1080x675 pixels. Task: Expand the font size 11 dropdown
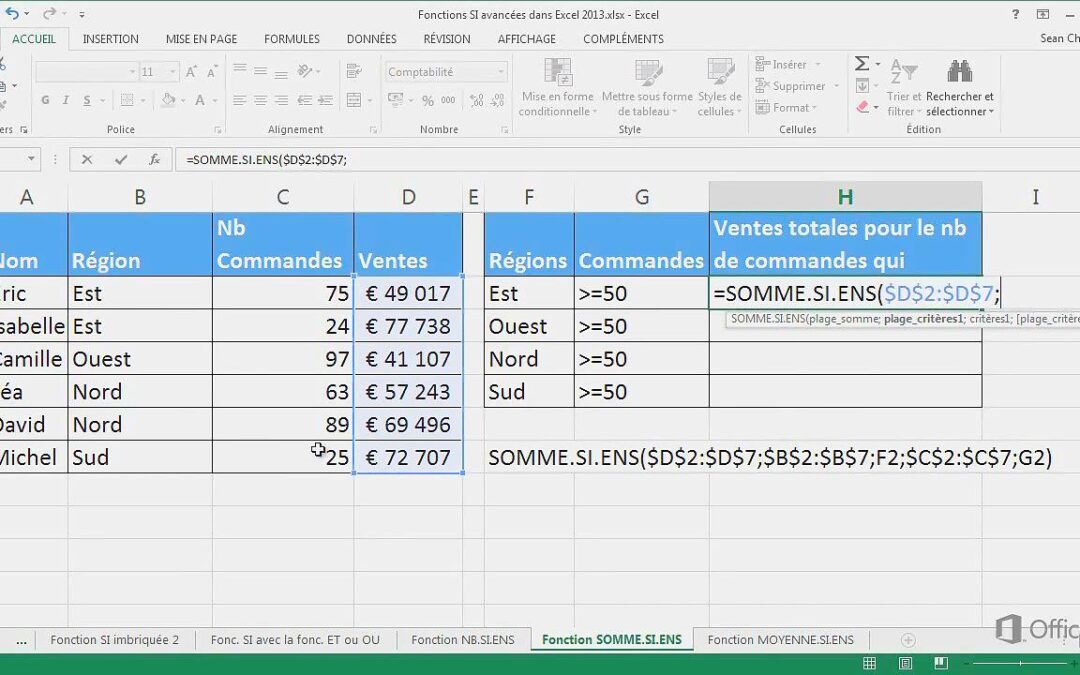coord(173,72)
